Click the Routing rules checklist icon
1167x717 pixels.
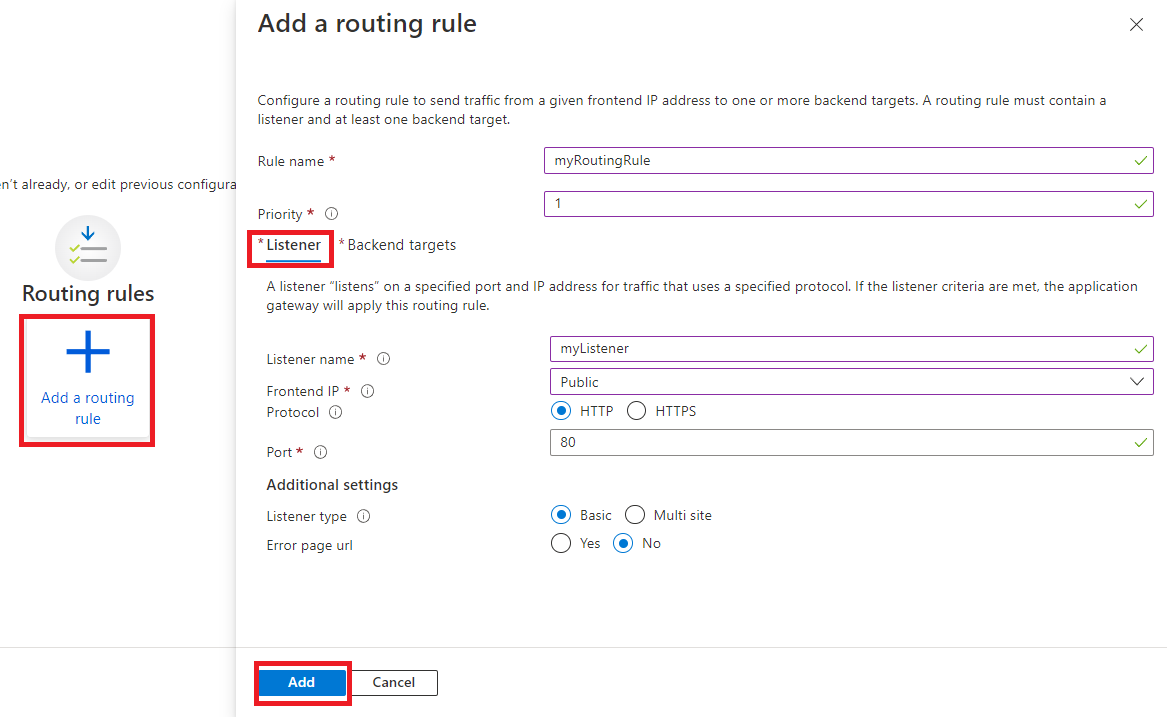(87, 247)
